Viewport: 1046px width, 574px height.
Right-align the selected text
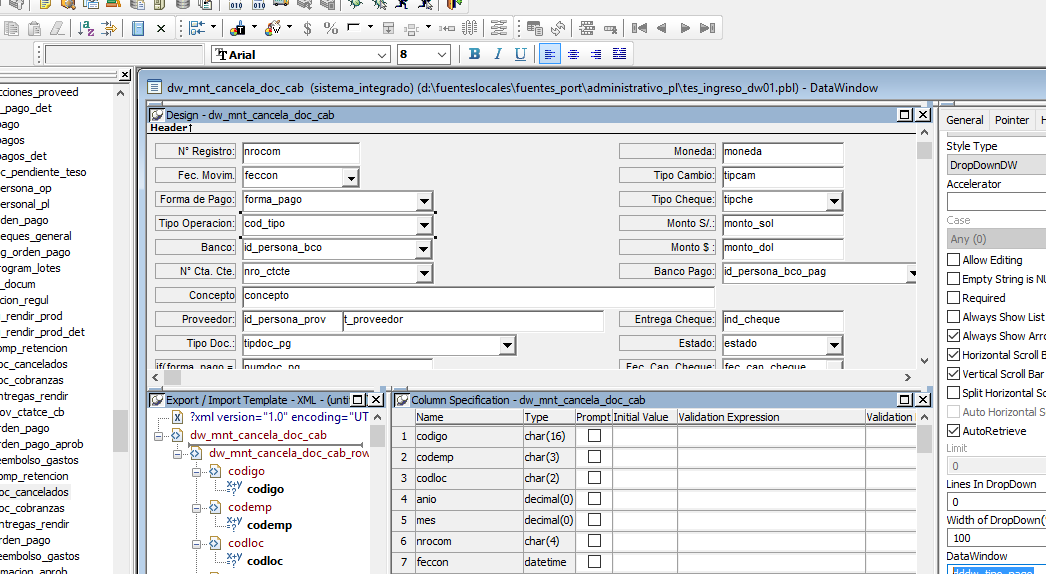click(596, 54)
